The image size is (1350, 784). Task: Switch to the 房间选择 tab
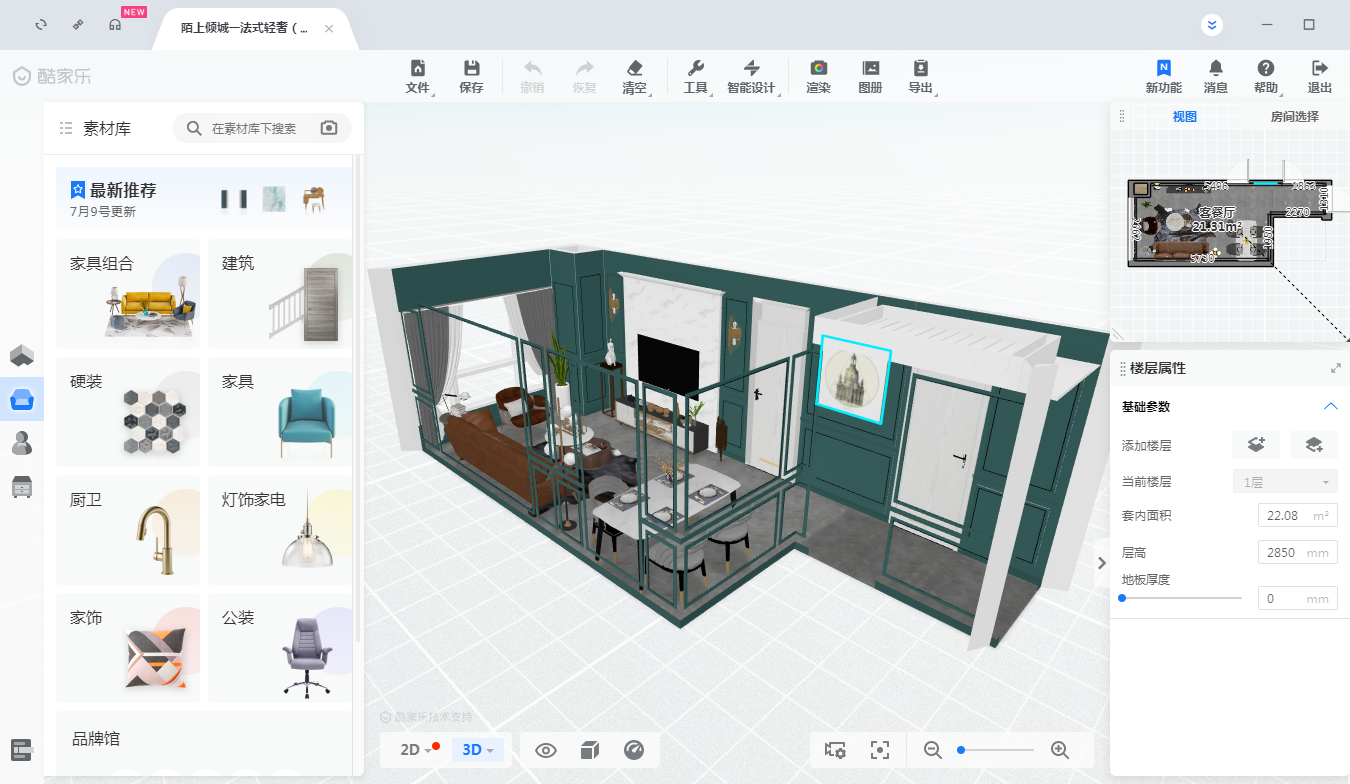(x=1294, y=116)
